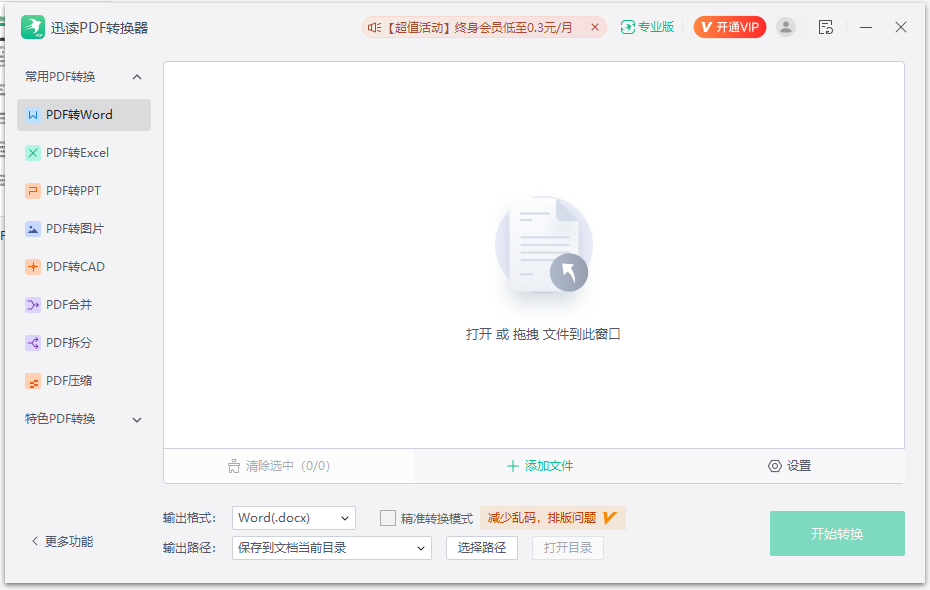Open 设置 under the file list
Screen dimensions: 930x590
tap(789, 466)
